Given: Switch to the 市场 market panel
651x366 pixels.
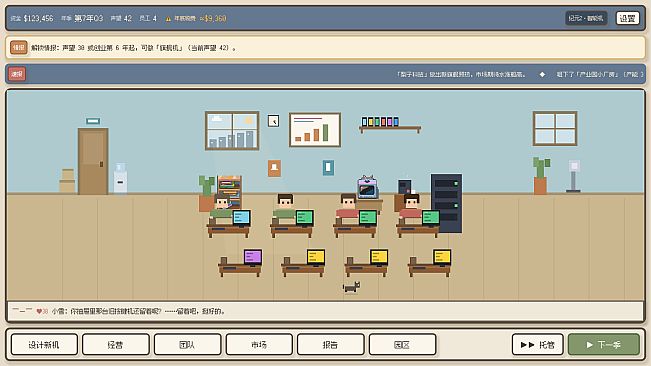Looking at the screenshot, I should point(259,344).
